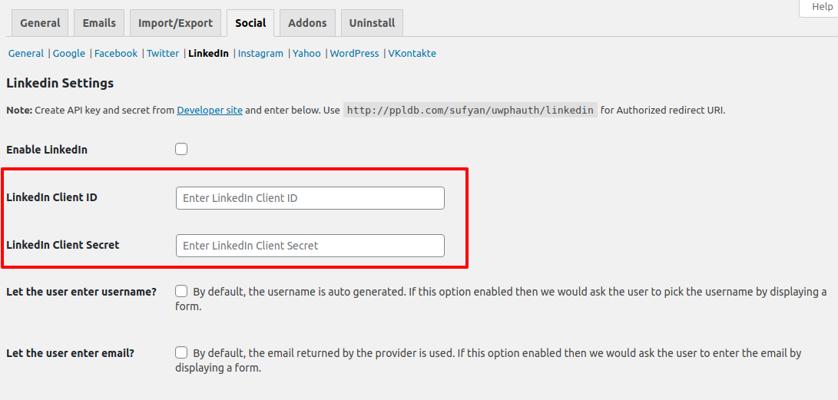Expand the Help panel
Screen dimensions: 838x400
point(821,7)
